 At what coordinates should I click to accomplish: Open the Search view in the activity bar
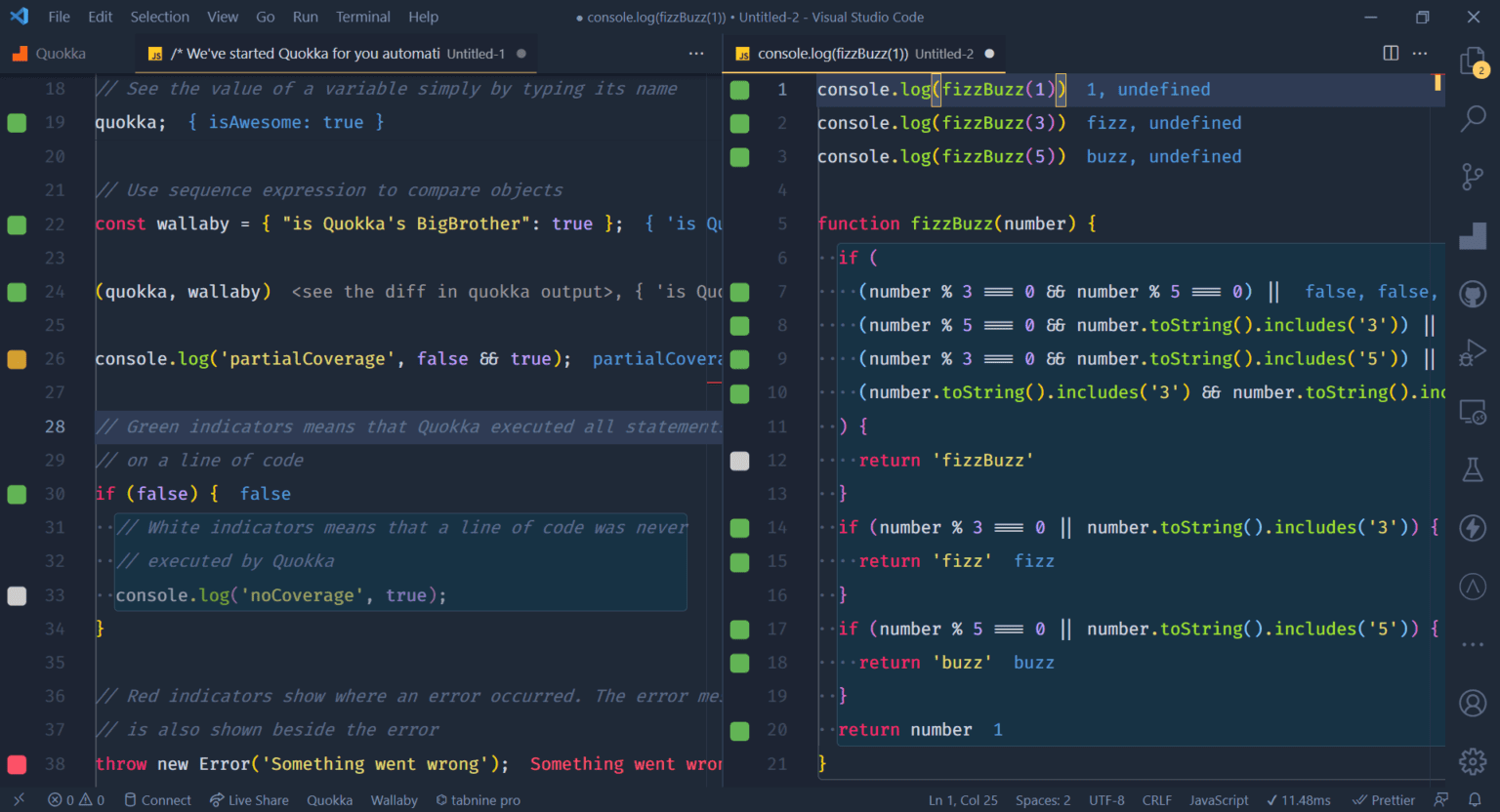1475,119
